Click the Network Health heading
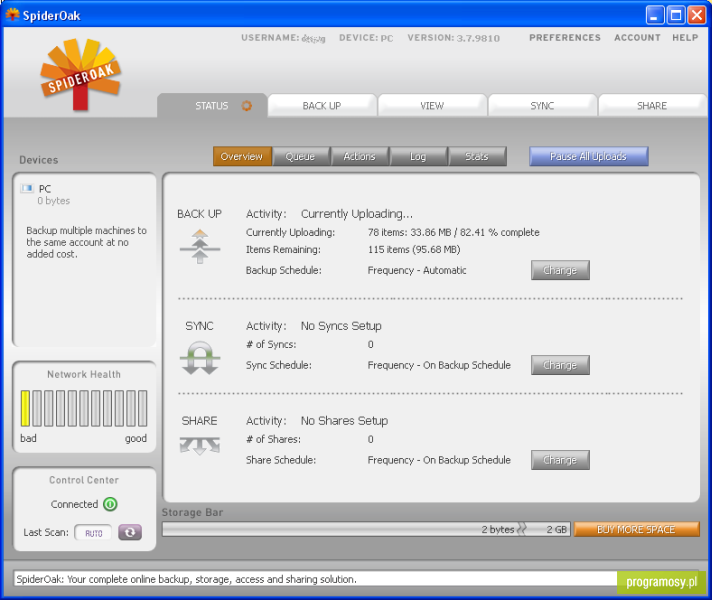This screenshot has width=712, height=600. [84, 374]
